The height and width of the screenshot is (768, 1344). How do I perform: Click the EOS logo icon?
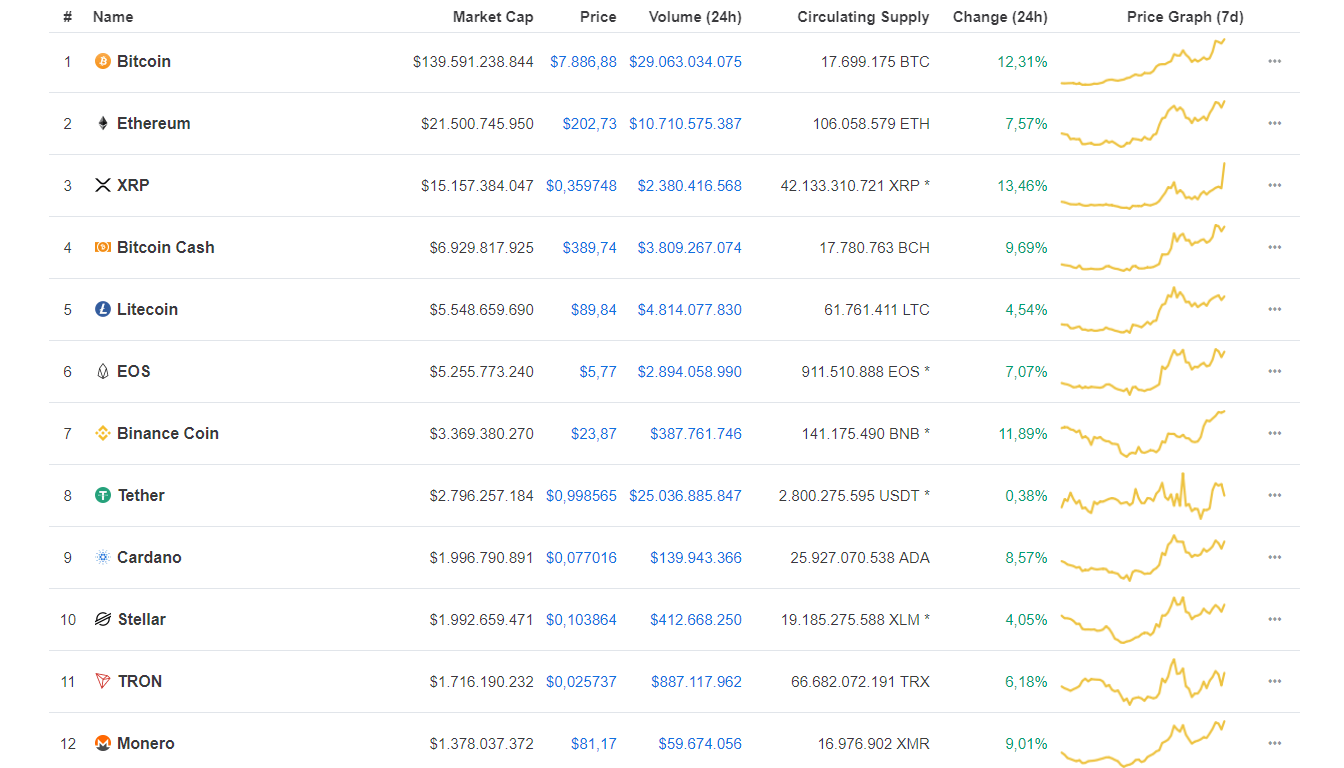[102, 372]
